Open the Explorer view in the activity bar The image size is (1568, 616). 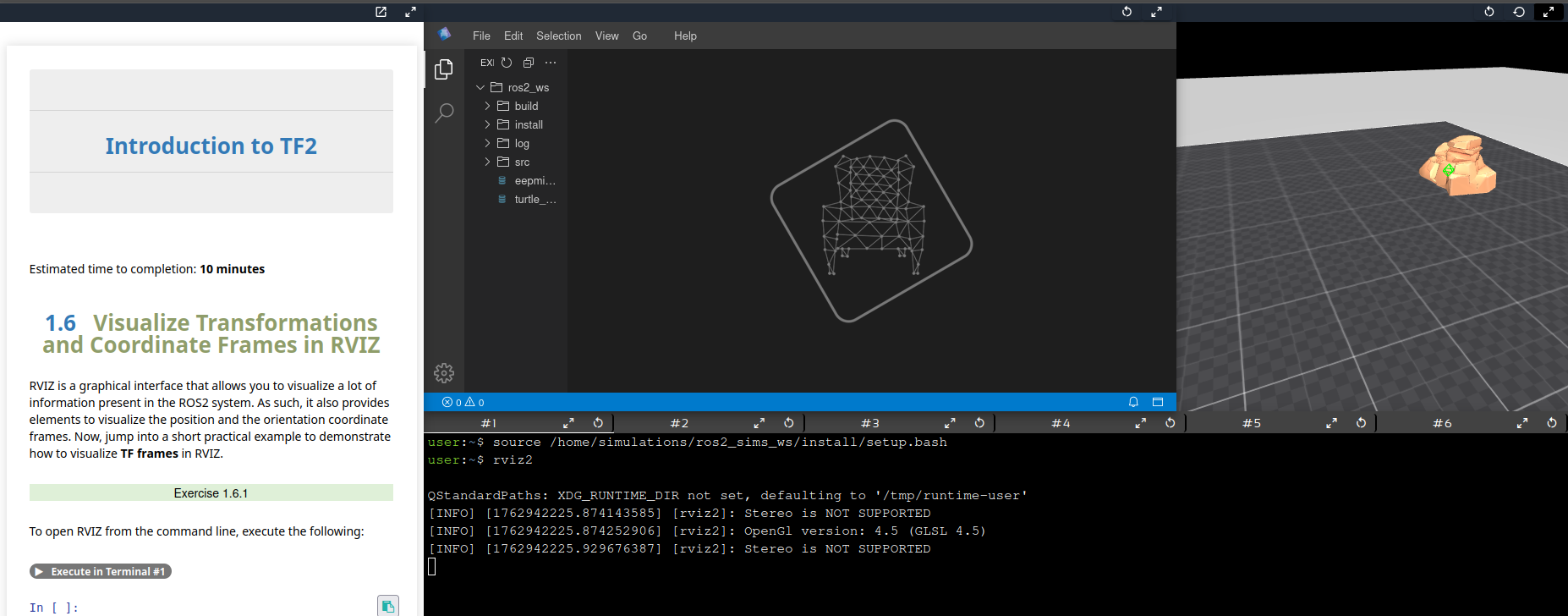point(444,69)
